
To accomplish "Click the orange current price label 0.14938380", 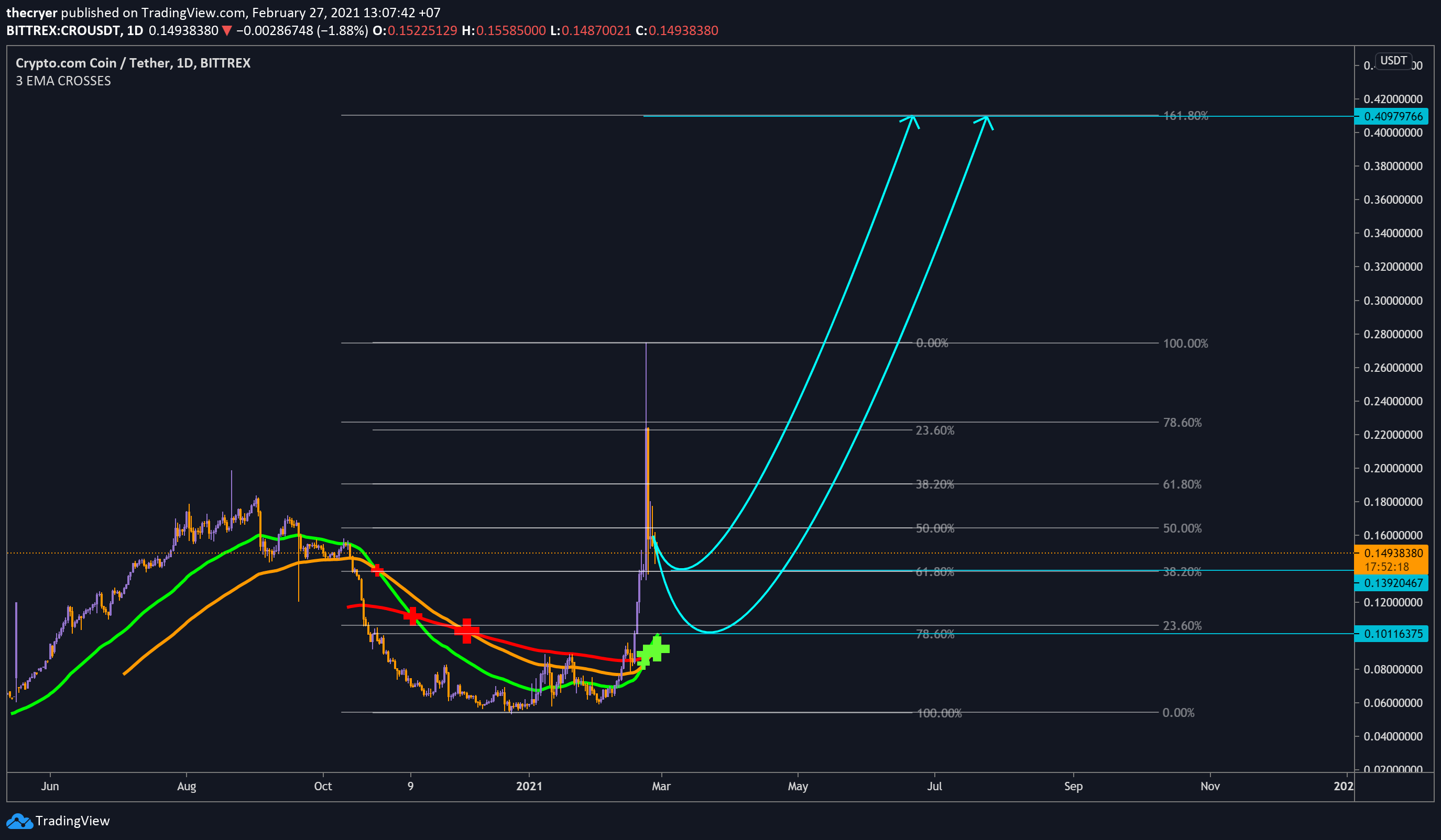I will [1393, 553].
